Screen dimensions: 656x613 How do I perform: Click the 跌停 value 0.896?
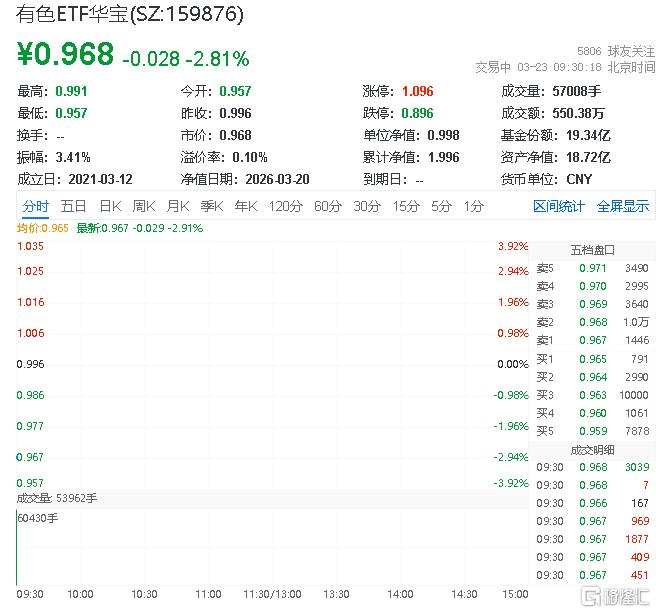[417, 113]
